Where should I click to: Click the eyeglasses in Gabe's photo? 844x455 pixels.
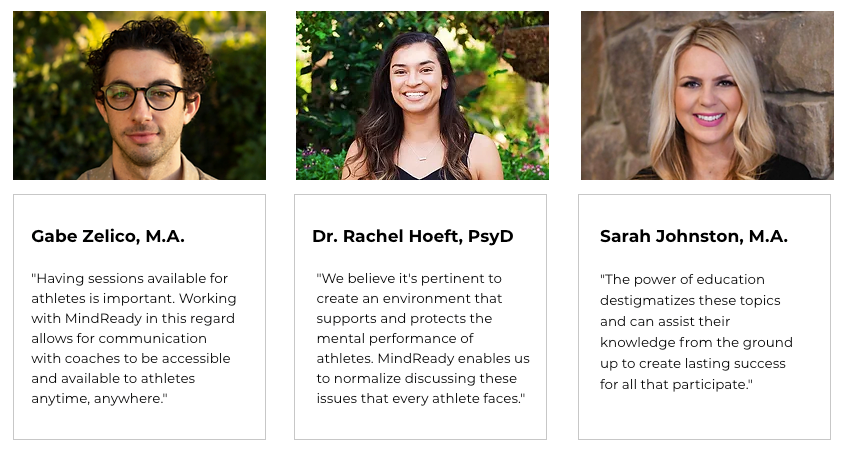[x=143, y=97]
